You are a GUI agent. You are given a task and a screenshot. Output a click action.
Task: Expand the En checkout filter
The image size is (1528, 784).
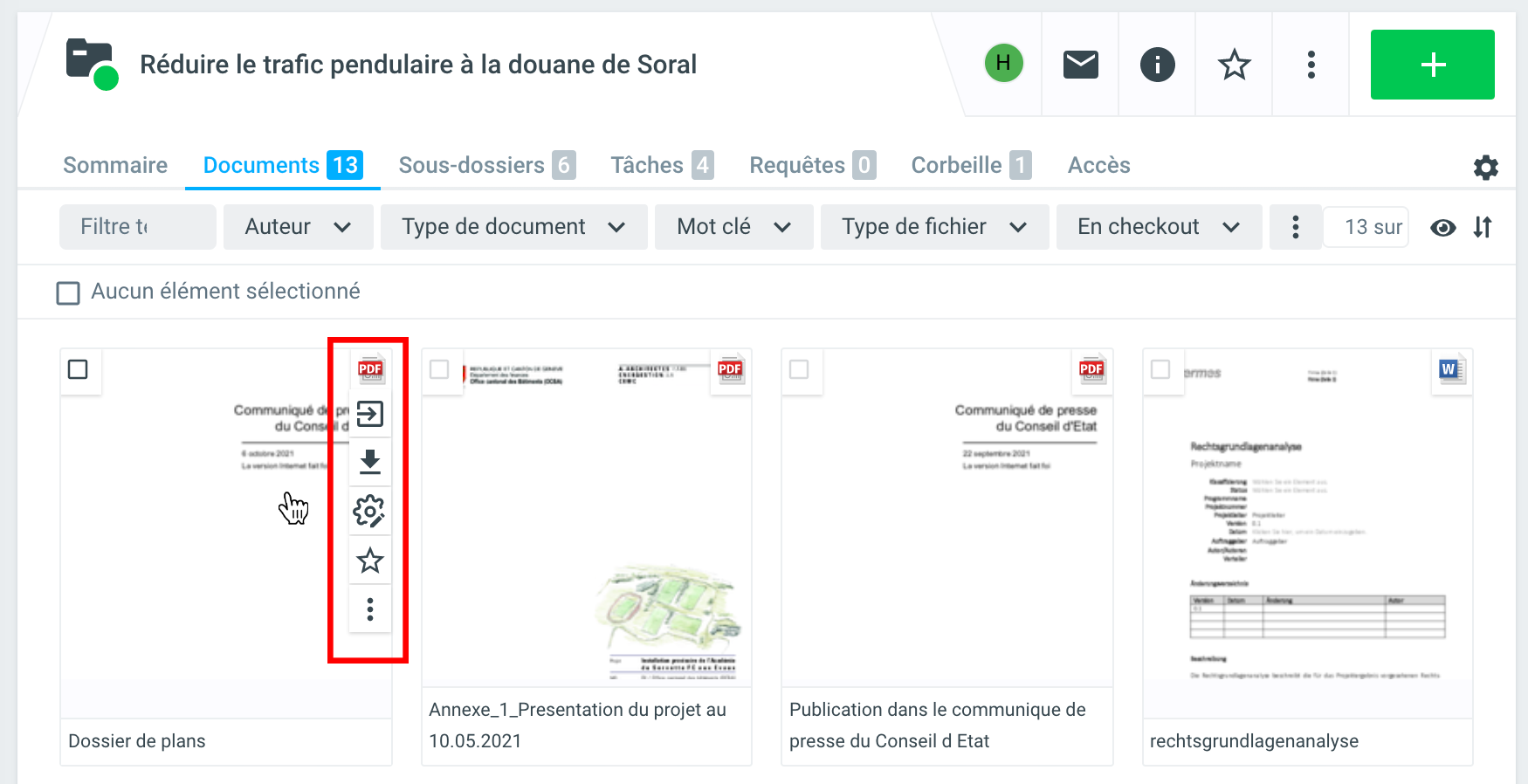click(1158, 227)
